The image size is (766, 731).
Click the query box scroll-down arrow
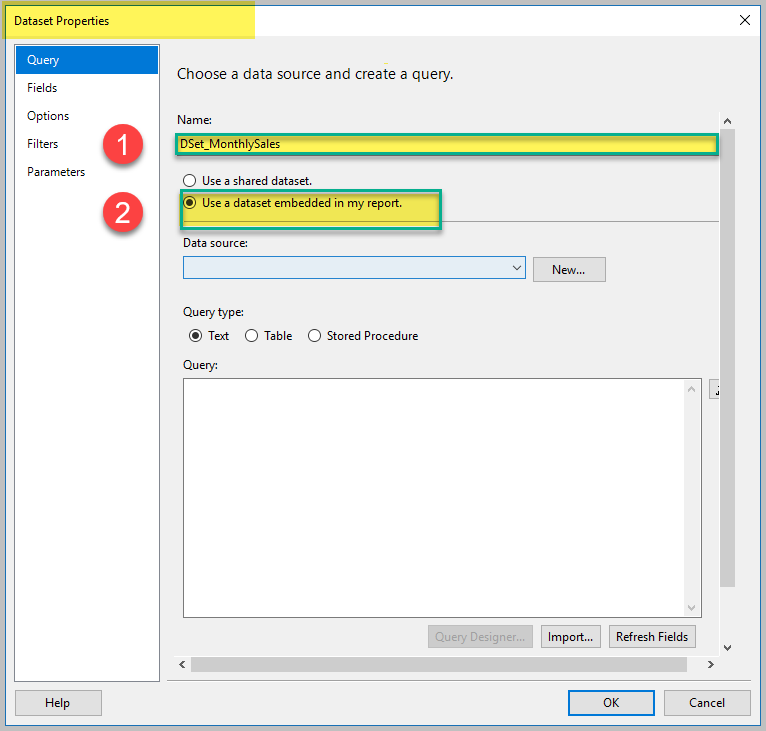tap(691, 607)
